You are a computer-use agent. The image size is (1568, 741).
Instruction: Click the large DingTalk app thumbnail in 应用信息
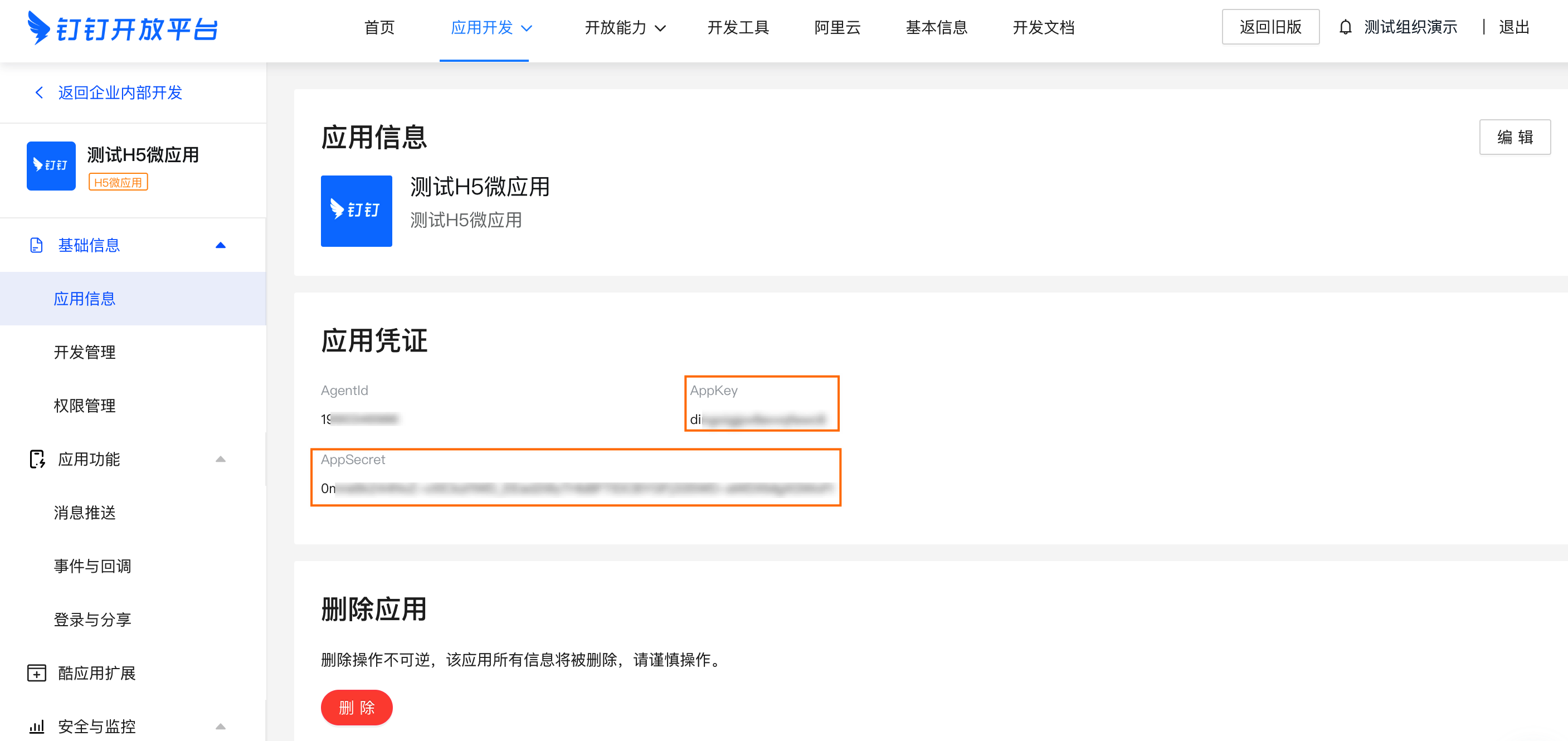tap(356, 211)
